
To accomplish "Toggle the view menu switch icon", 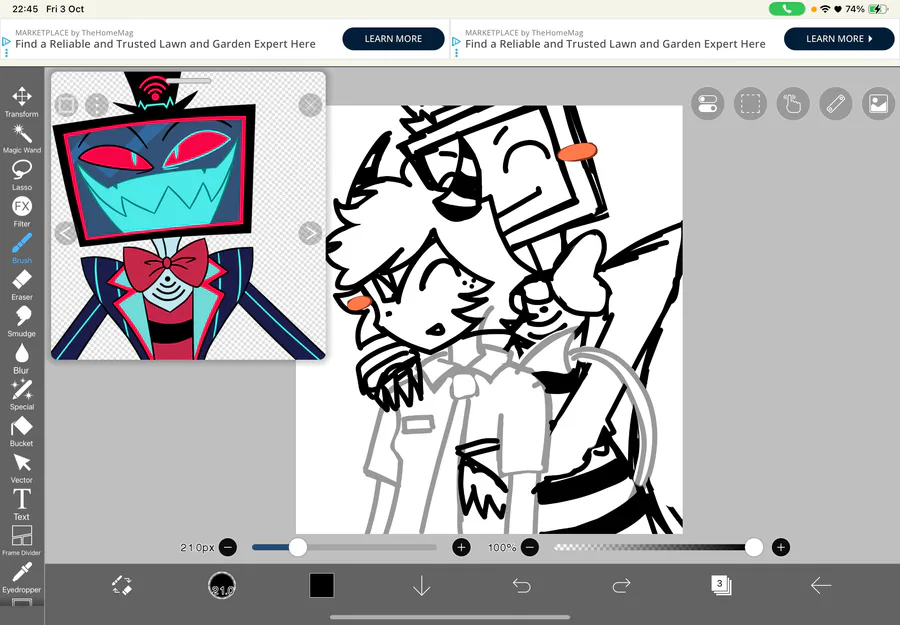I will click(x=708, y=104).
